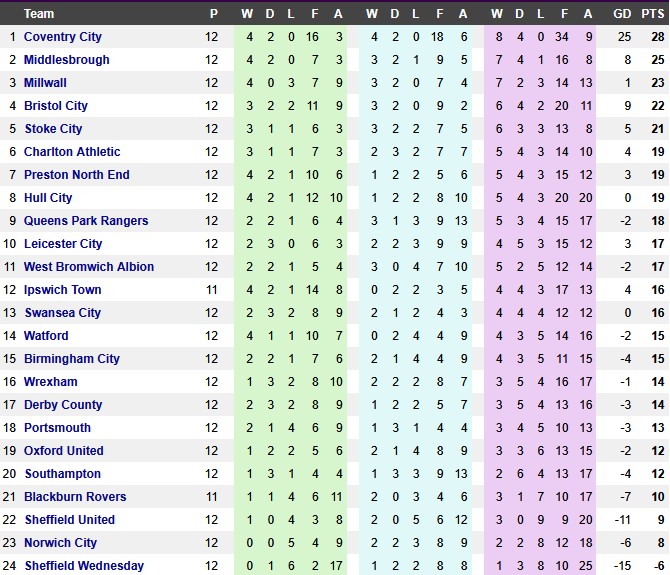
Task: Click the Leicester City link
Action: 63,244
